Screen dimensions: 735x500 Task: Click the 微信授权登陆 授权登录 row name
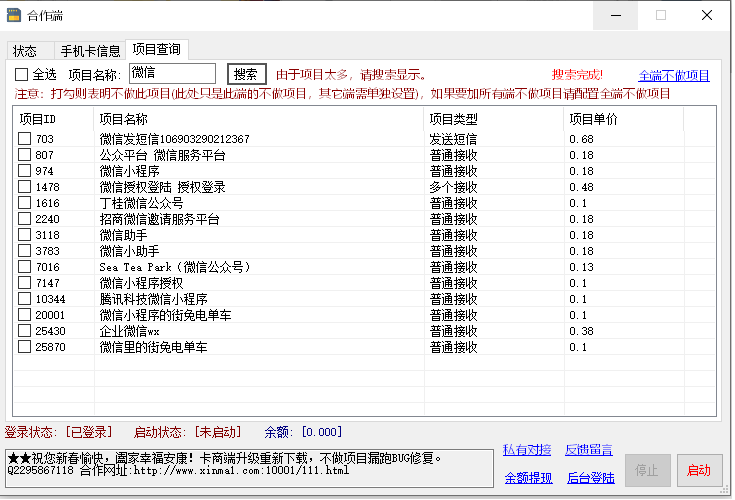click(x=162, y=187)
